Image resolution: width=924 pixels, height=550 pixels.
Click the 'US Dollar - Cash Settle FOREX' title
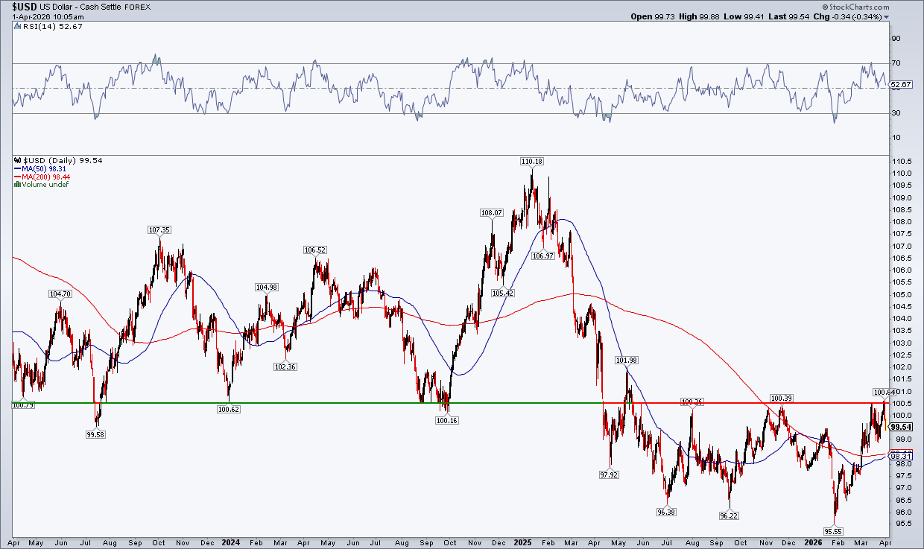click(x=94, y=8)
